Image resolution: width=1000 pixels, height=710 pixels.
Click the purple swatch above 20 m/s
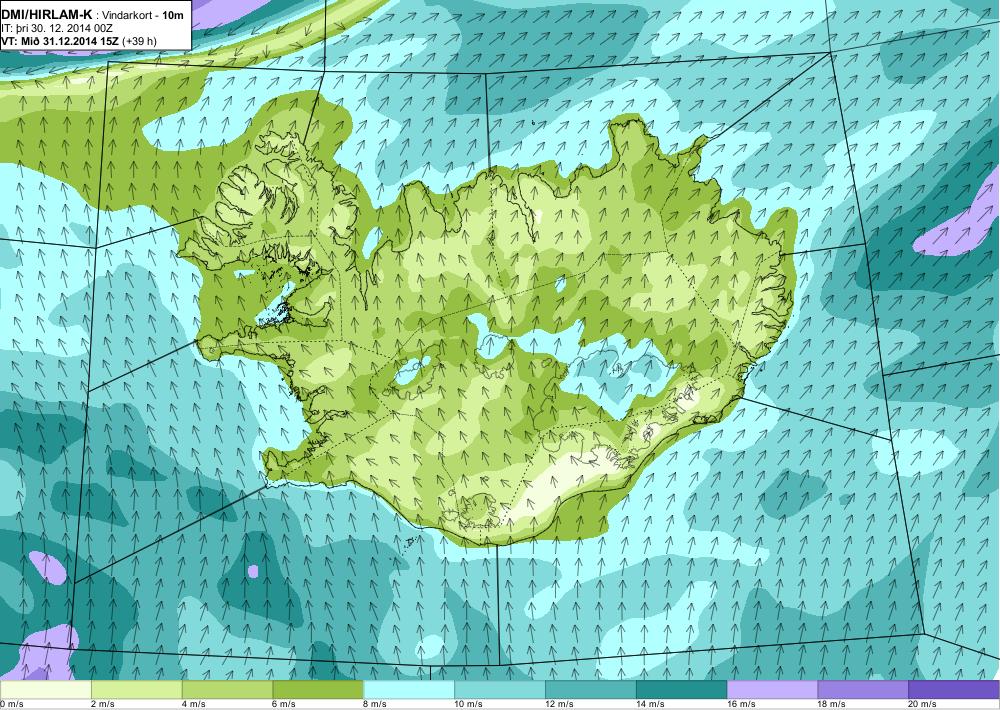click(954, 690)
